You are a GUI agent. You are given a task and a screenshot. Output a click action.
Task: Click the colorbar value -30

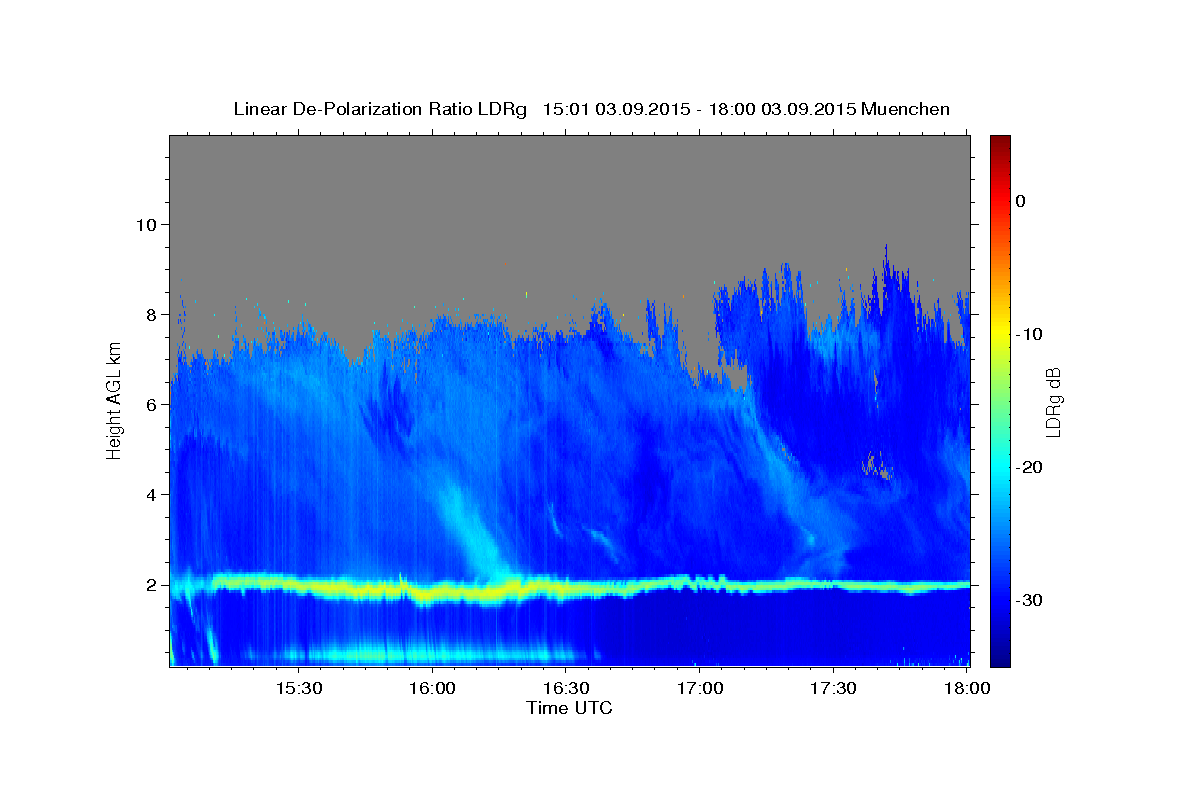point(1029,600)
